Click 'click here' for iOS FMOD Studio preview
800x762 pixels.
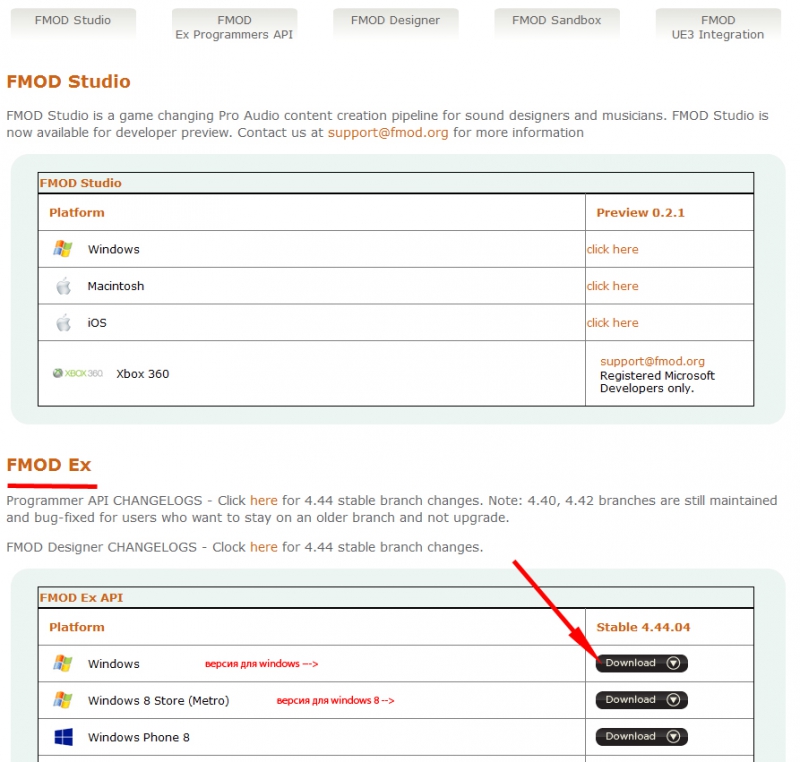click(x=612, y=323)
